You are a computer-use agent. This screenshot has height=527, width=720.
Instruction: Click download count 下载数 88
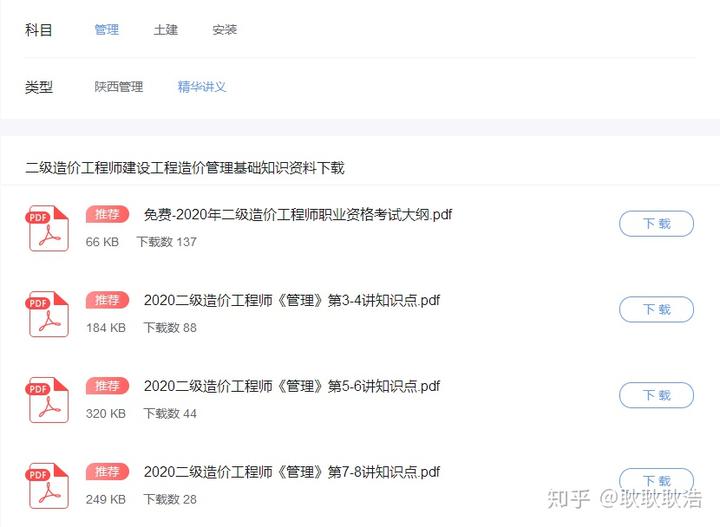coord(170,328)
